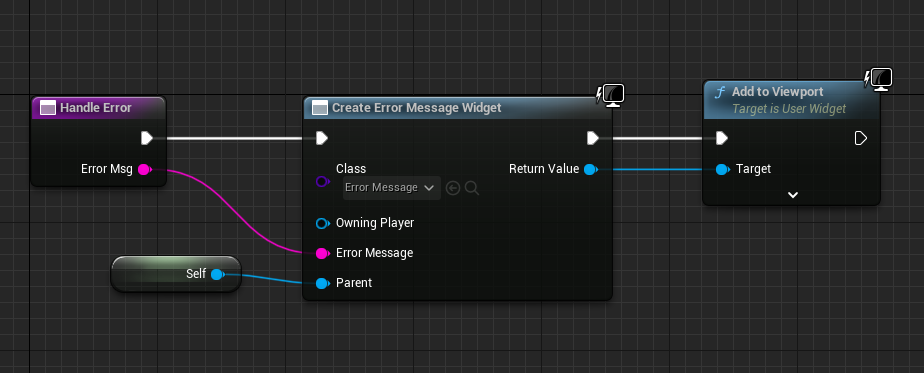Screen dimensions: 924x373
Task: Click the Parent pin label
Action: click(354, 283)
